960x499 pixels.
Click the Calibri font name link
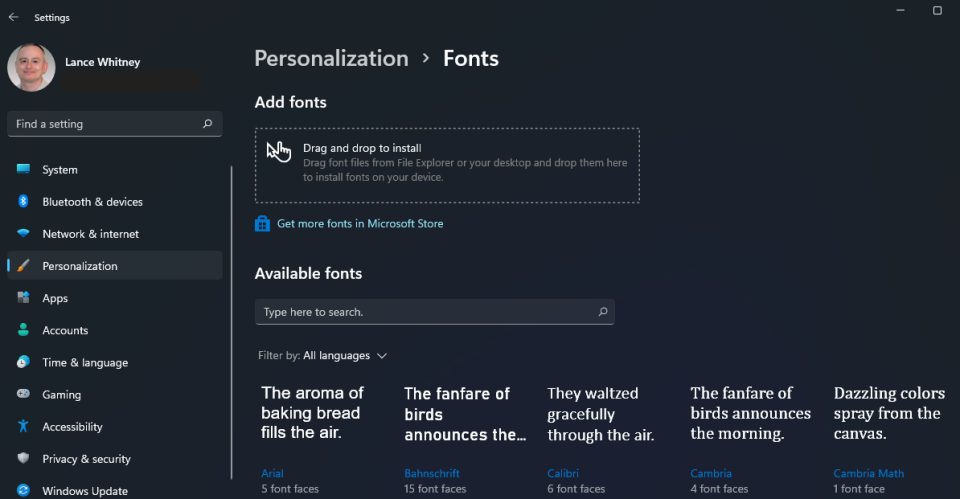563,473
